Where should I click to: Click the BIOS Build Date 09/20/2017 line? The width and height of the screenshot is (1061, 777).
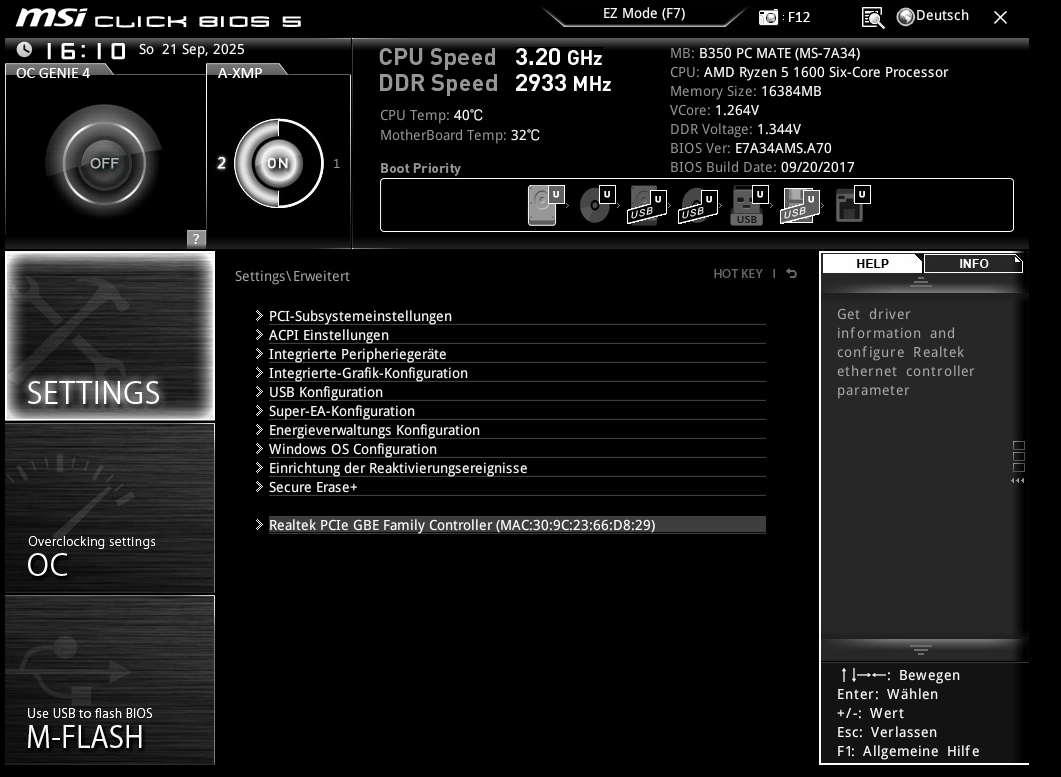point(762,167)
